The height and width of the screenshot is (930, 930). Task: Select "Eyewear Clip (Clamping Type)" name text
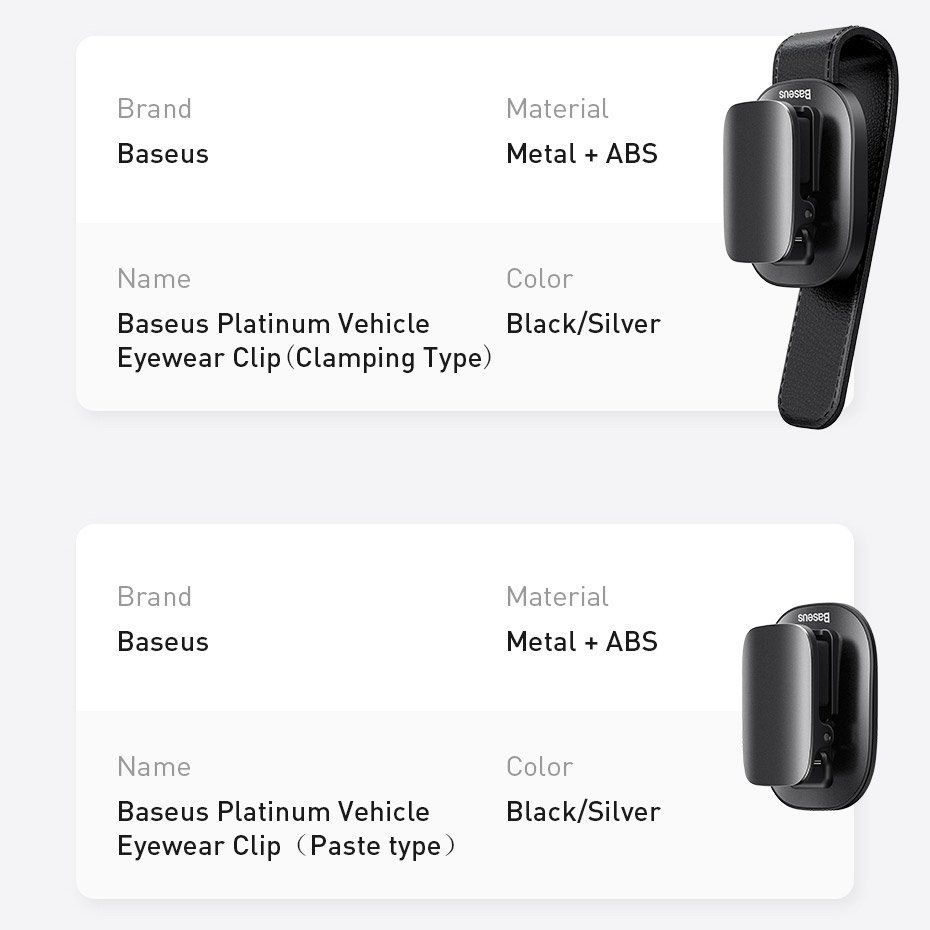(x=304, y=358)
